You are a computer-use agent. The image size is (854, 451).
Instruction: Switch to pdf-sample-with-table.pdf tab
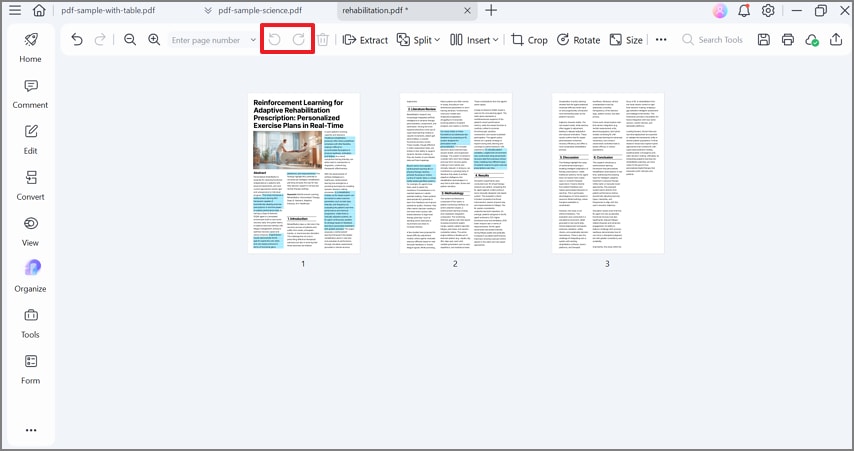pos(108,10)
